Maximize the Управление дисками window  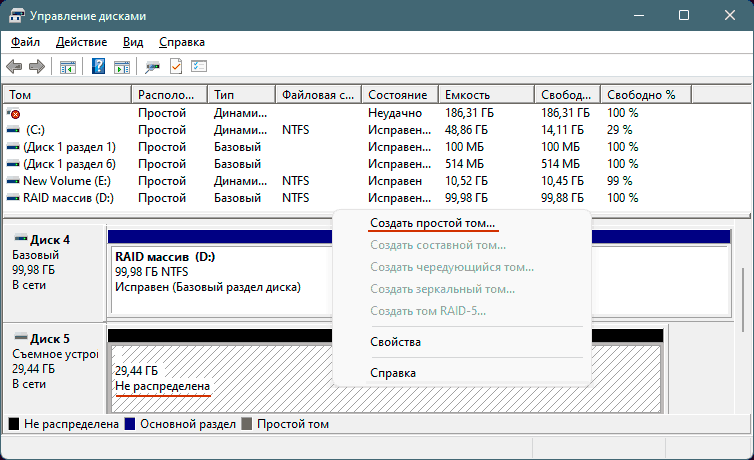[x=684, y=15]
